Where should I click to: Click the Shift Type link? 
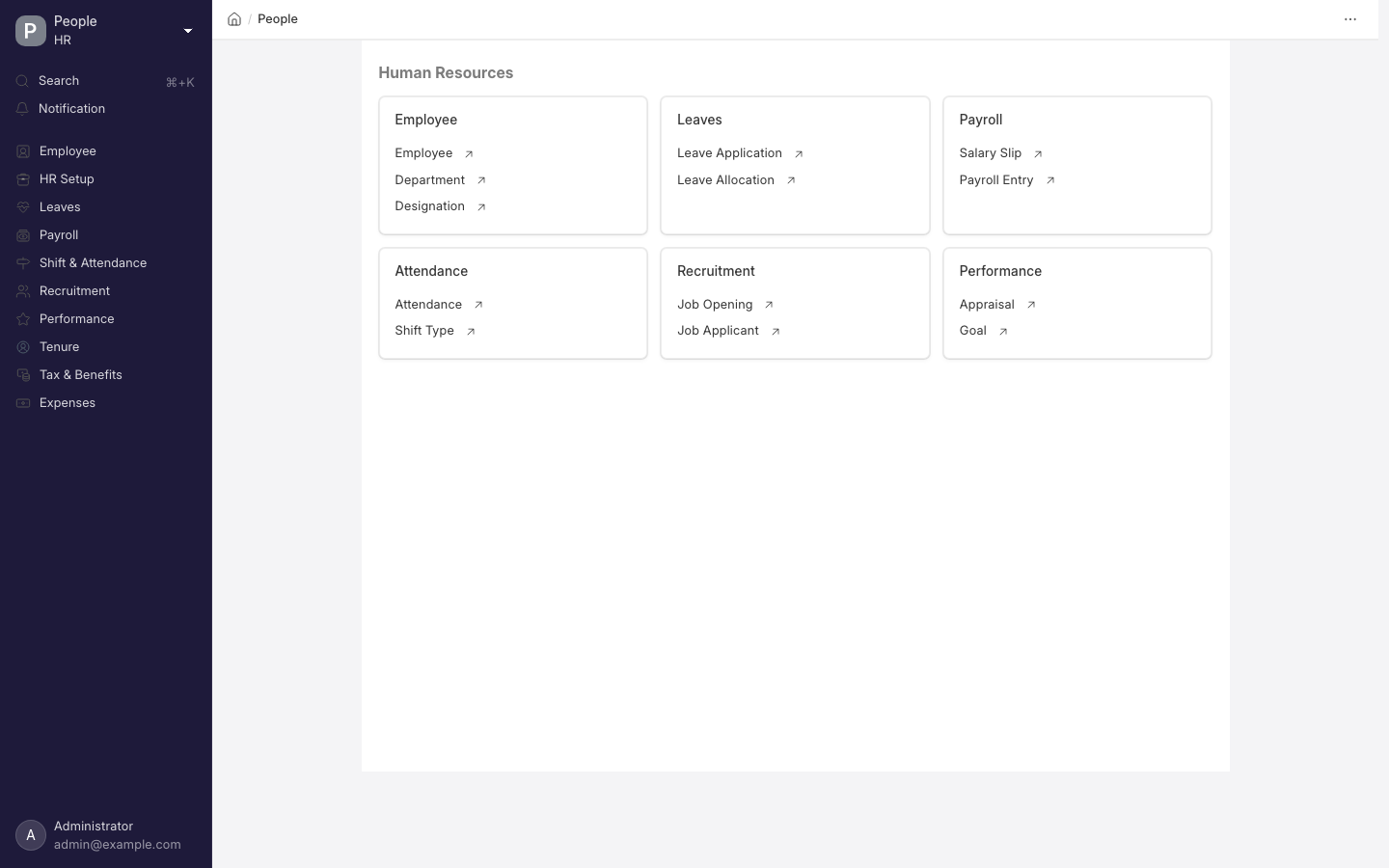tap(424, 331)
